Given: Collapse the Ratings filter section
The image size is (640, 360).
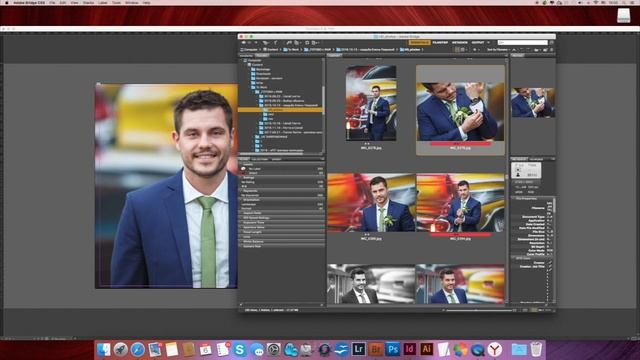Looking at the screenshot, I should 282,178.
